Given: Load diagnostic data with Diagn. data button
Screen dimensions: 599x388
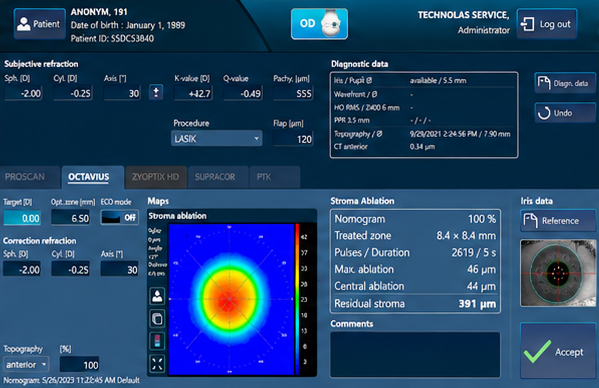Looking at the screenshot, I should click(565, 83).
